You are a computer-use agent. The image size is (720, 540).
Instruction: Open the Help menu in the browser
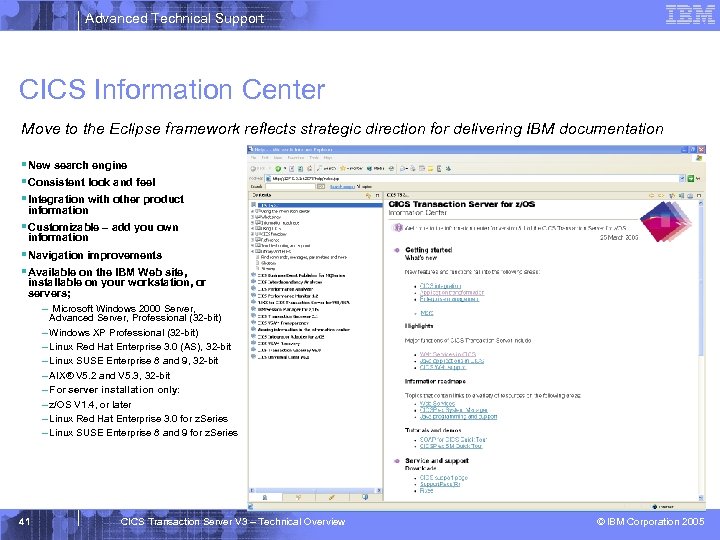point(327,158)
